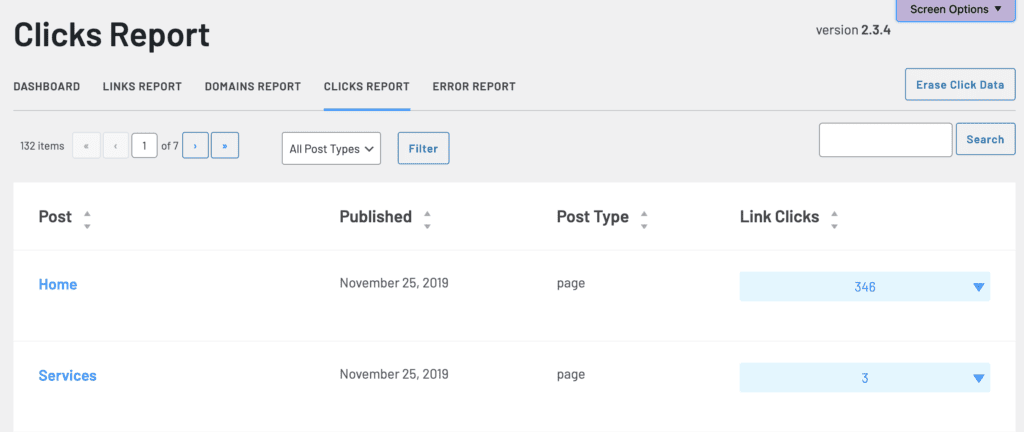Switch to the Dashboard tab
The width and height of the screenshot is (1024, 432).
pyautogui.click(x=47, y=86)
